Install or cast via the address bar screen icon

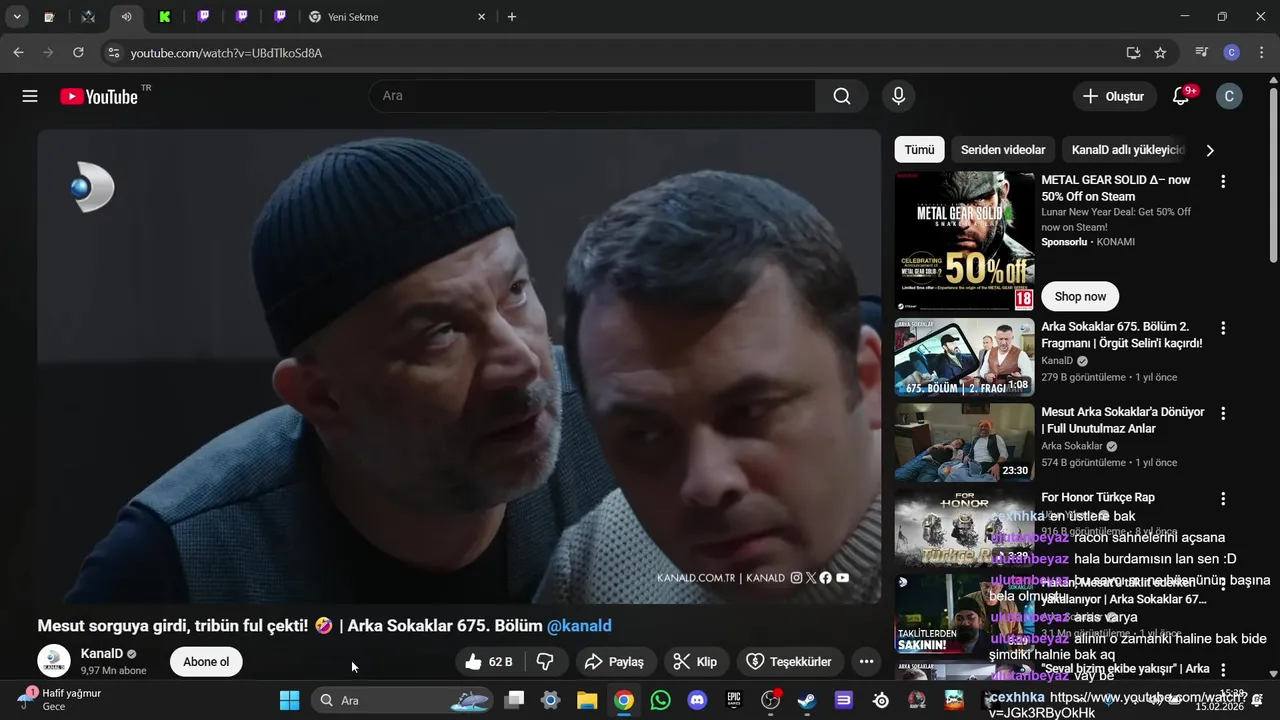tap(1133, 52)
